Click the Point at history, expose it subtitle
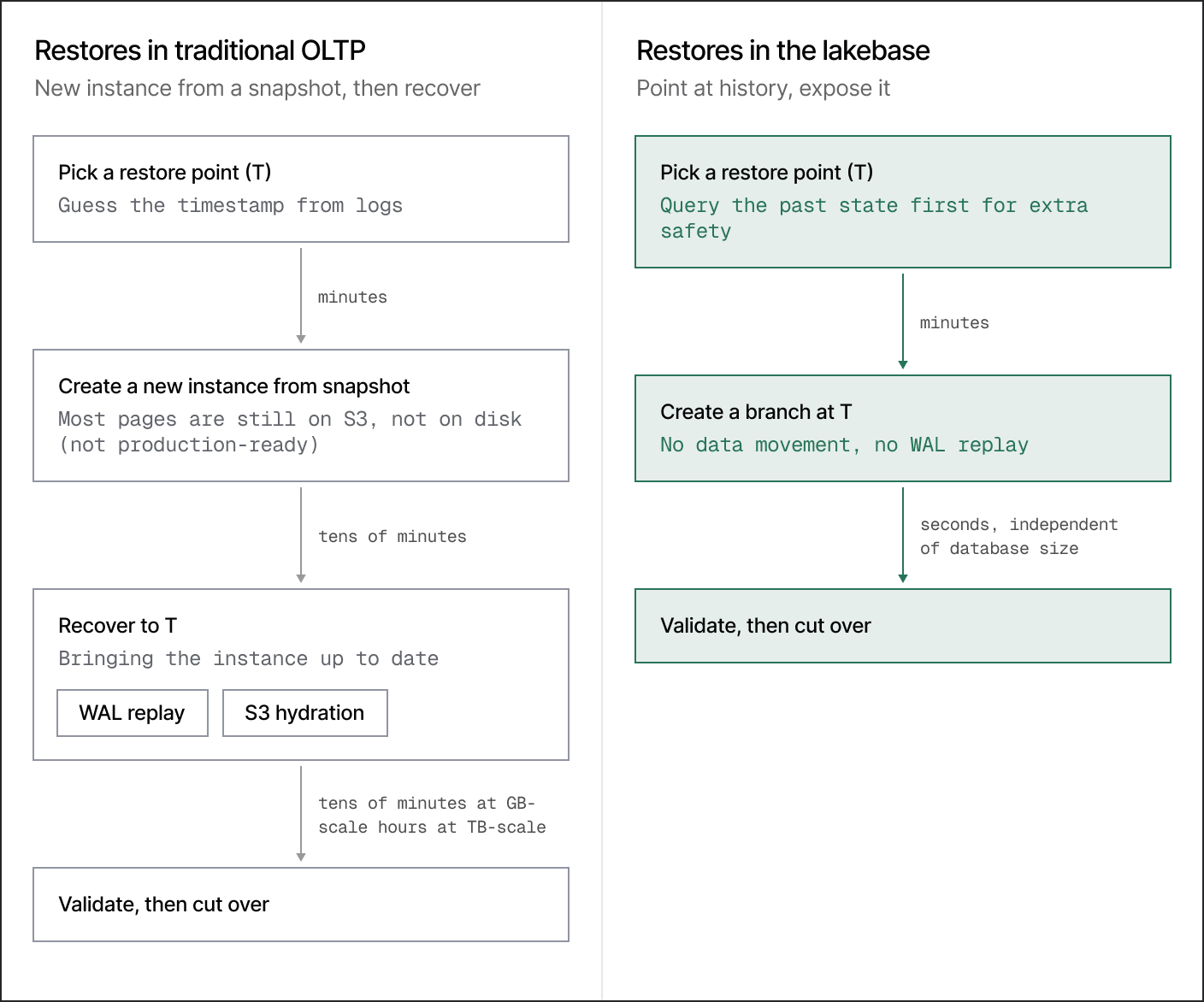The image size is (1204, 1002). pyautogui.click(x=764, y=89)
